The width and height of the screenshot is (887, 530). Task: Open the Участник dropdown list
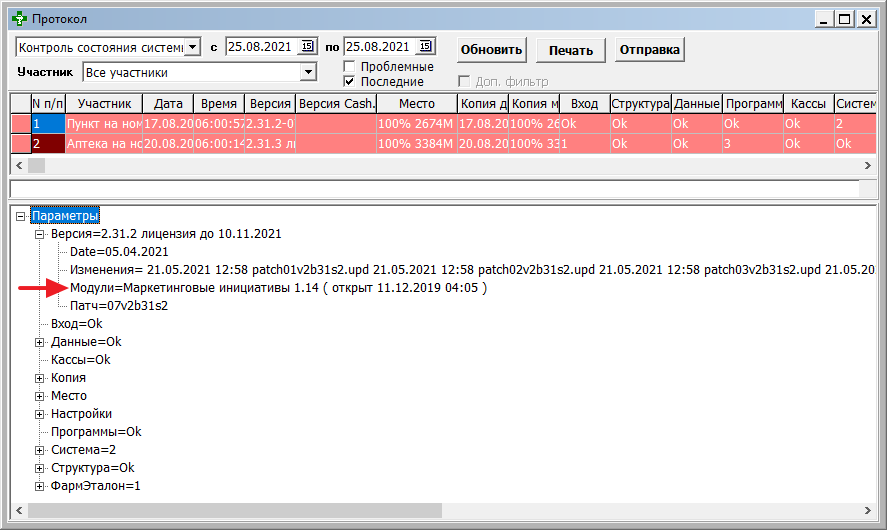pyautogui.click(x=308, y=73)
